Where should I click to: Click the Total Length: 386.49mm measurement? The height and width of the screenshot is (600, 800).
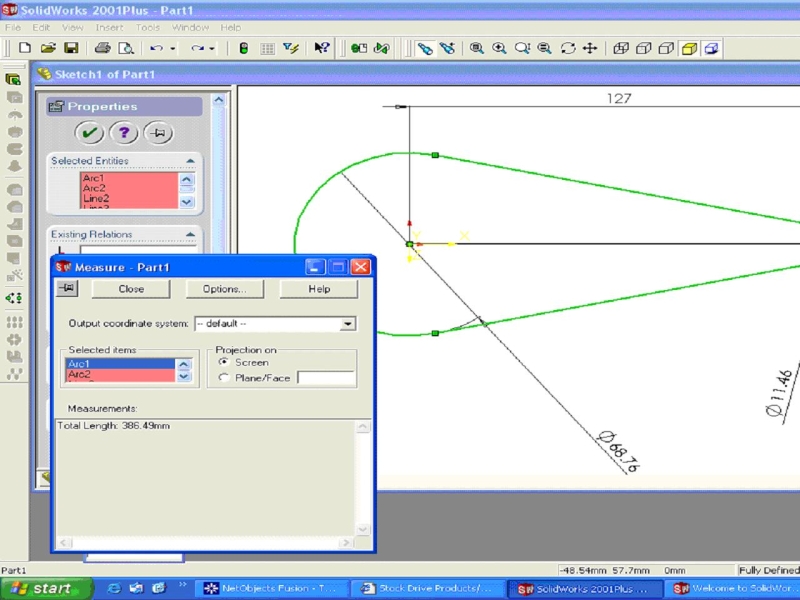[x=114, y=426]
